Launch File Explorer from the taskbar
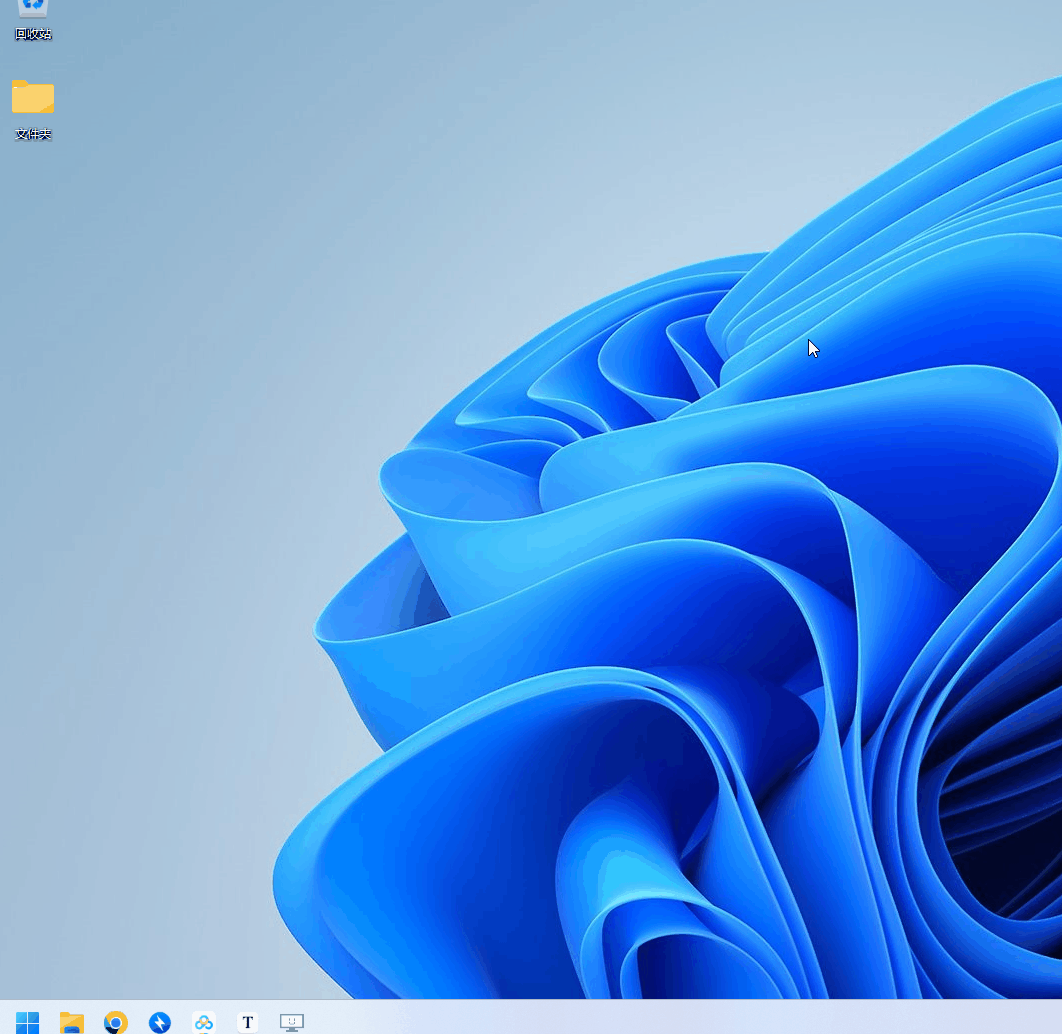1062x1034 pixels. pyautogui.click(x=72, y=1021)
